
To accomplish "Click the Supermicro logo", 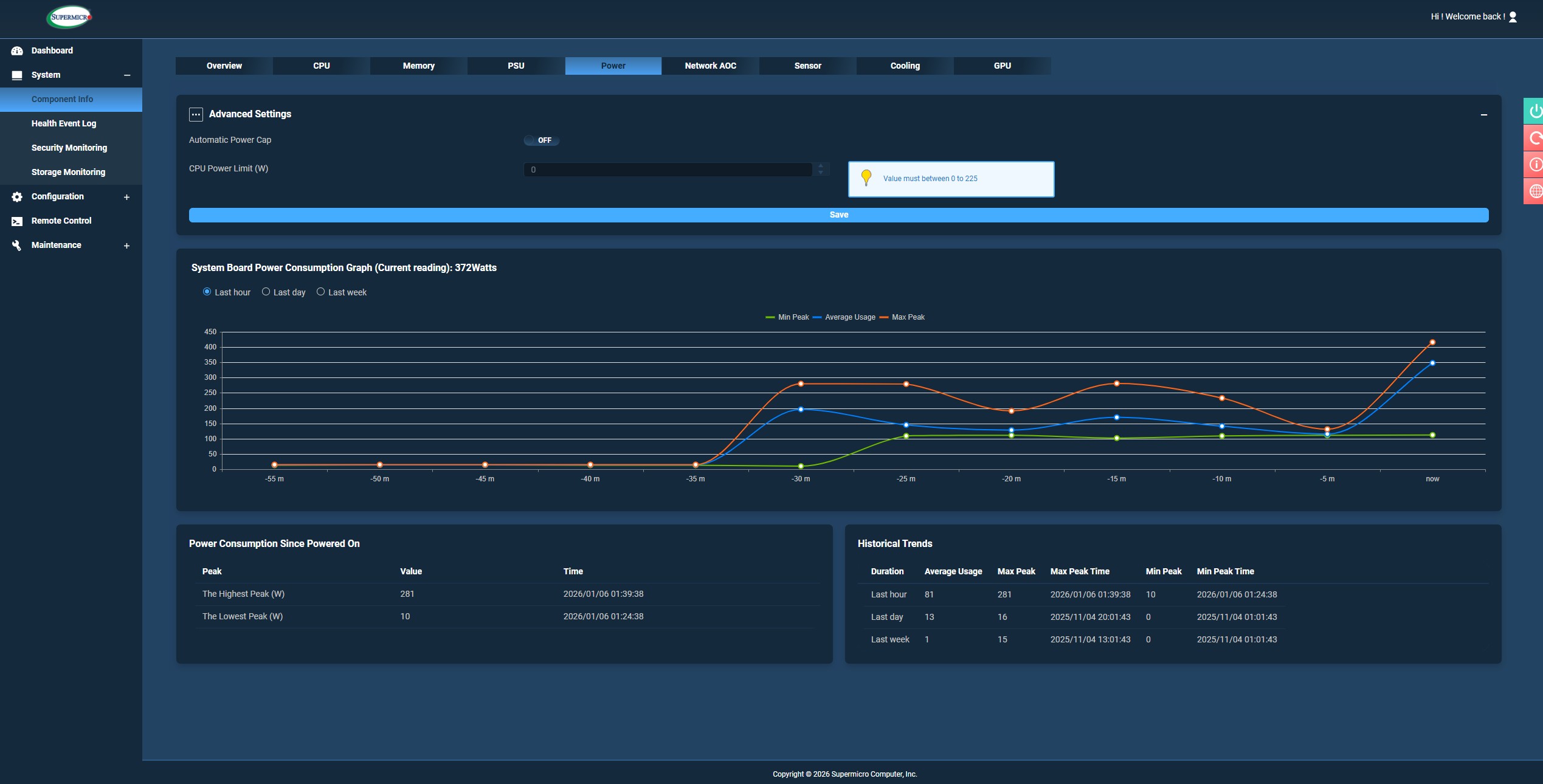I will click(x=69, y=17).
